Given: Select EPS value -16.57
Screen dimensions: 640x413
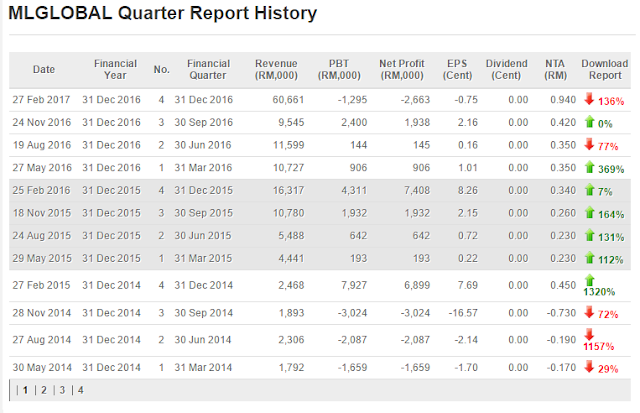Looking at the screenshot, I should 463,313.
